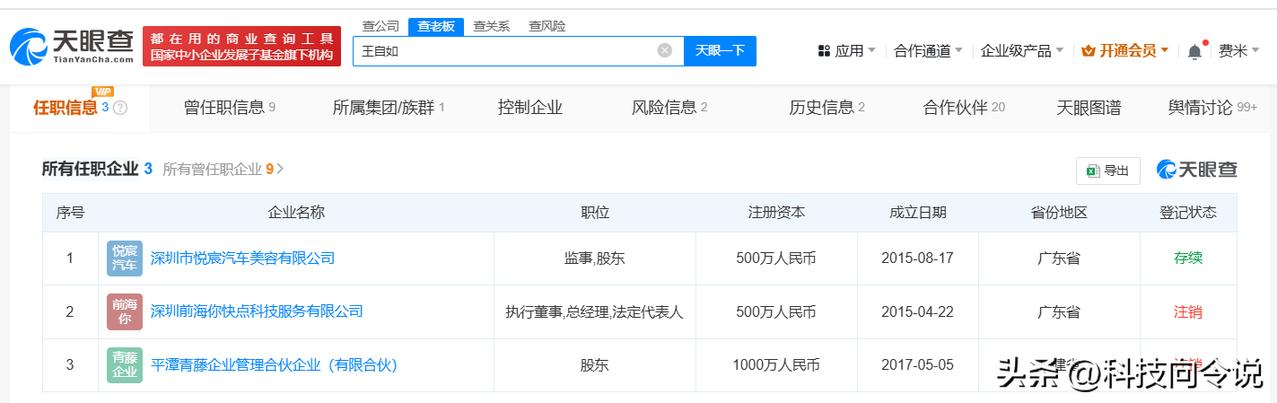Select 所有任职企业 3 filter
Image resolution: width=1277 pixels, height=403 pixels.
click(97, 169)
